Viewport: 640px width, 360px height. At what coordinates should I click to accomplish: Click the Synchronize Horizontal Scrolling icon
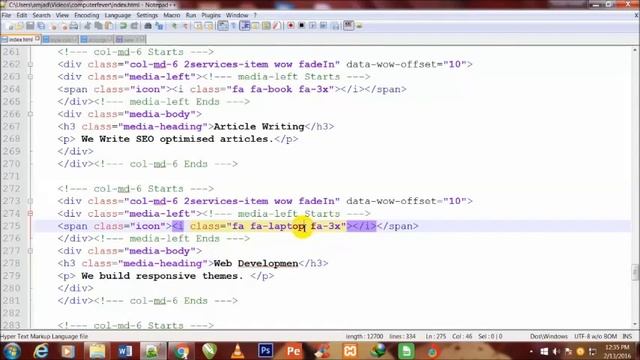coord(209,26)
